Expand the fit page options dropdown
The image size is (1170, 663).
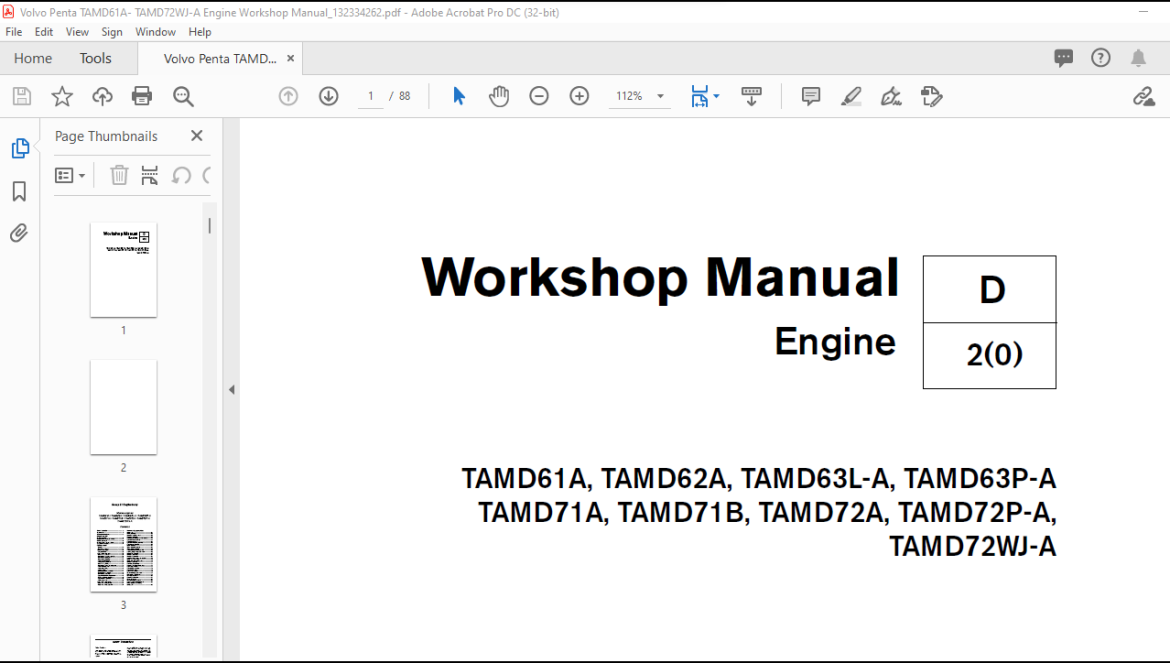click(x=717, y=96)
